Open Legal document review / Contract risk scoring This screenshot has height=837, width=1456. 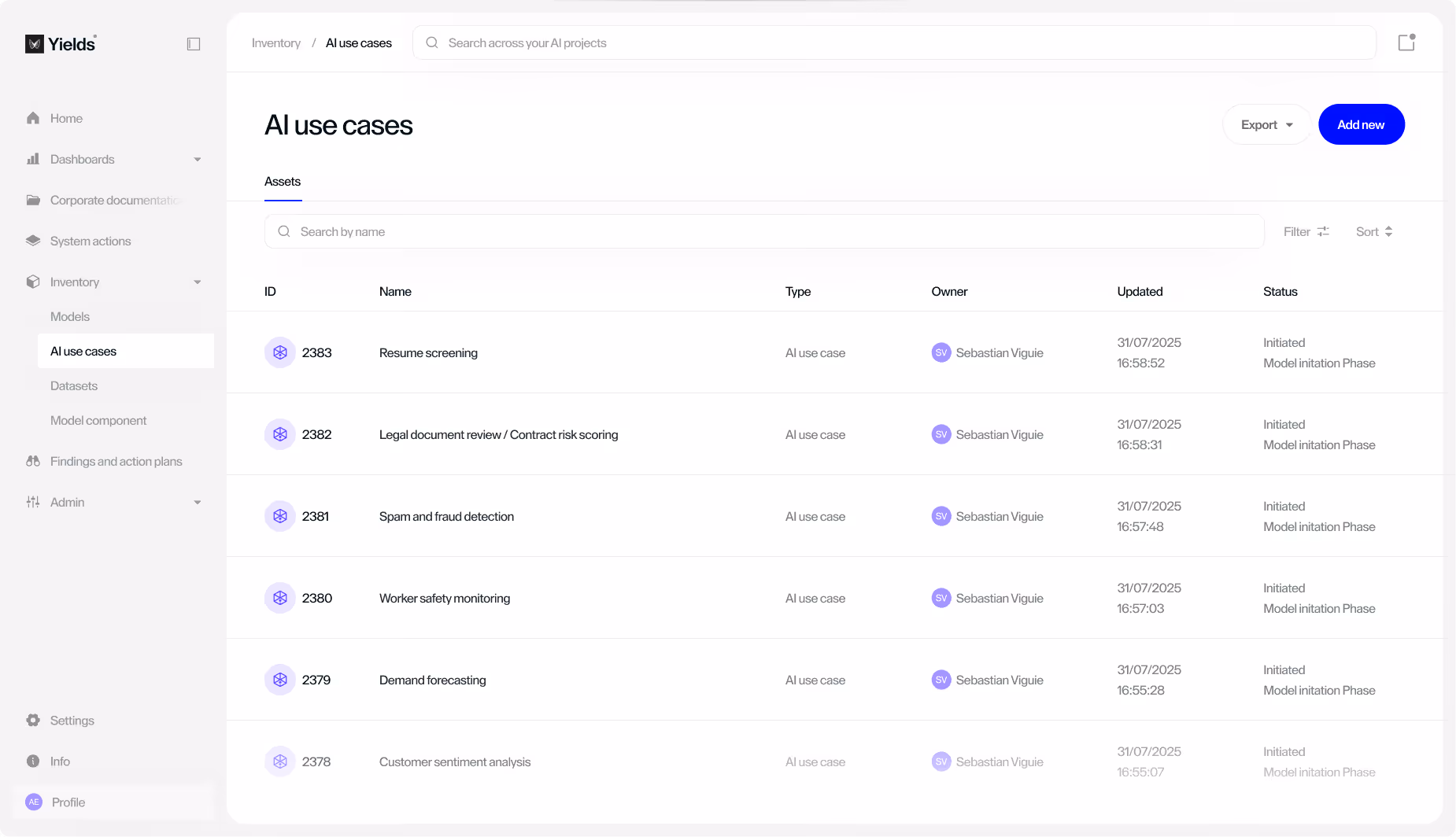(498, 434)
